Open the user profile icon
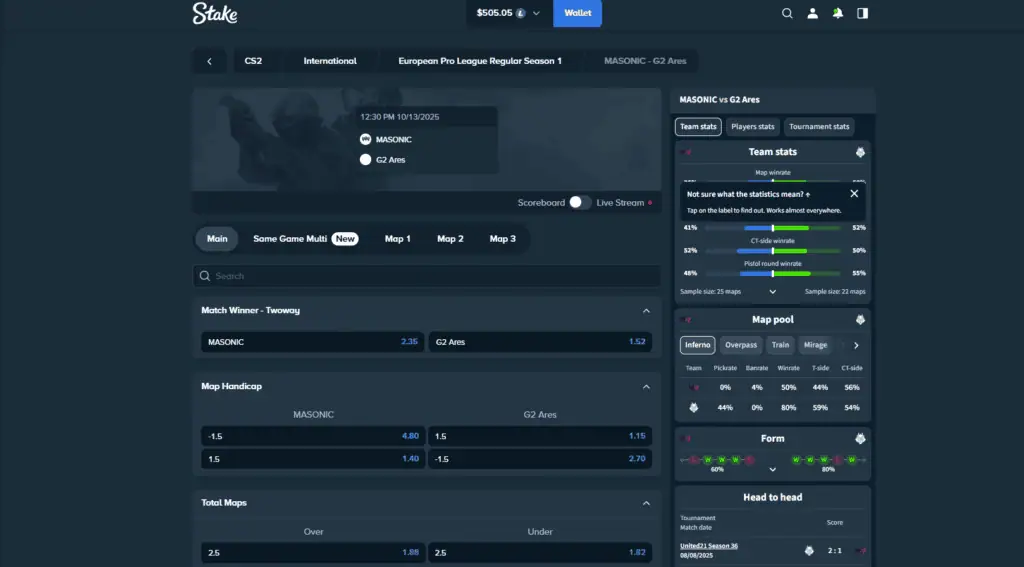Screen dimensions: 1024x567 tap(812, 14)
